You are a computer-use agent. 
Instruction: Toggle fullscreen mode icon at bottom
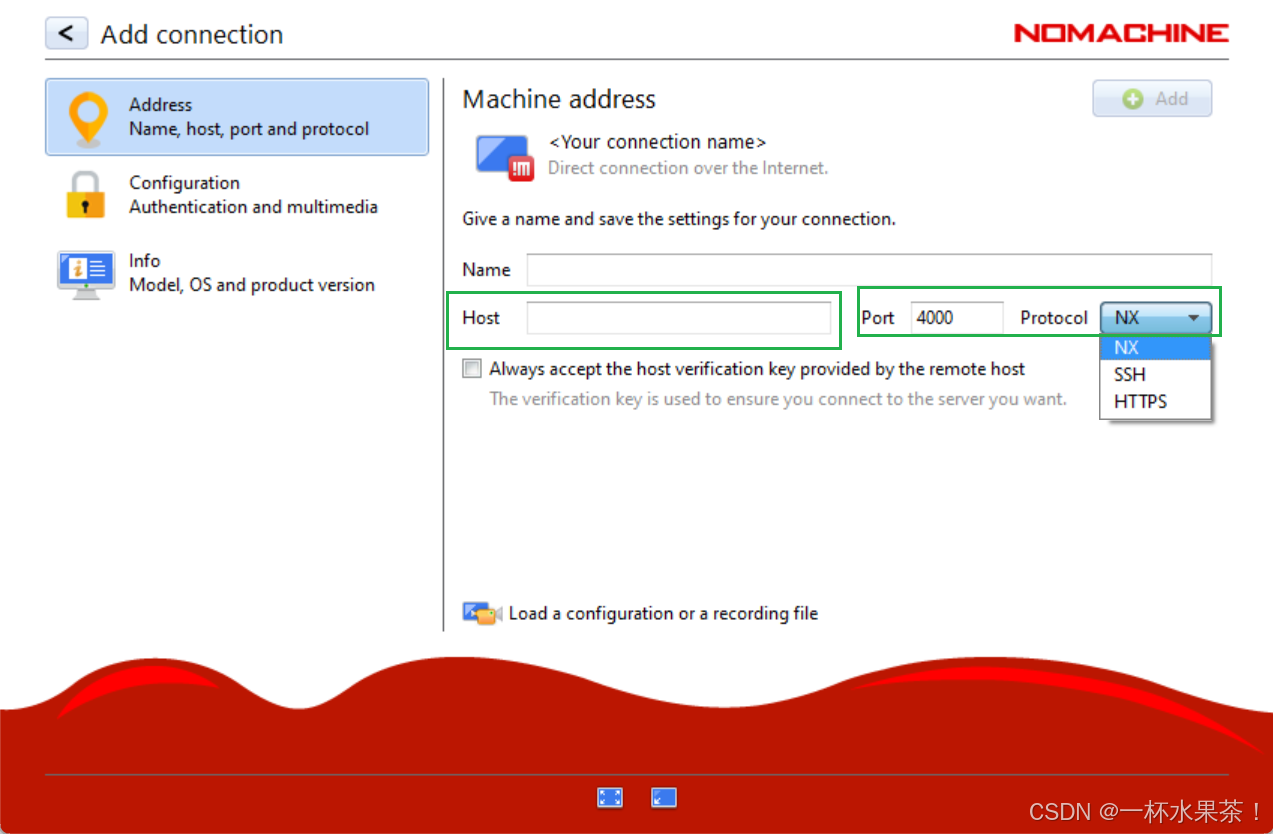click(610, 797)
